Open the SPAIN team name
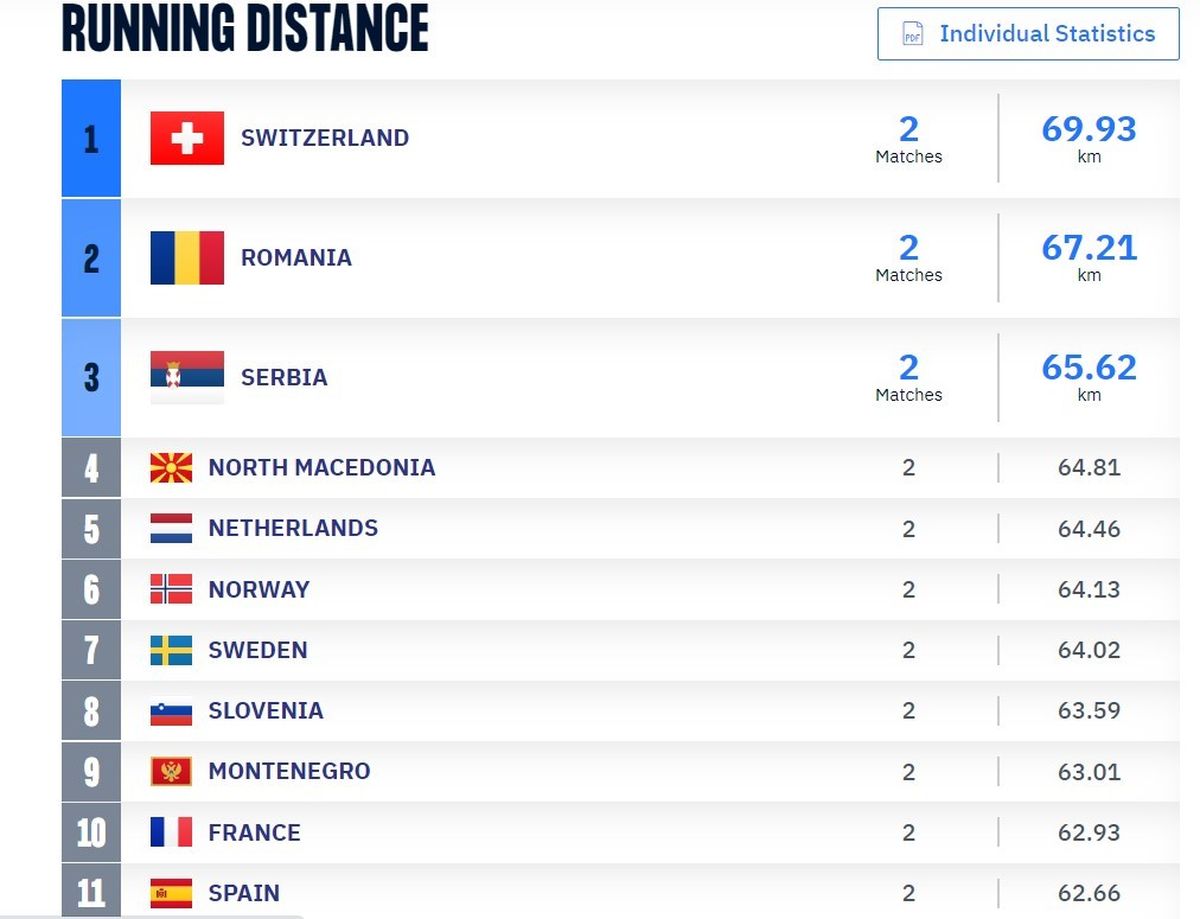The image size is (1200, 919). click(244, 893)
